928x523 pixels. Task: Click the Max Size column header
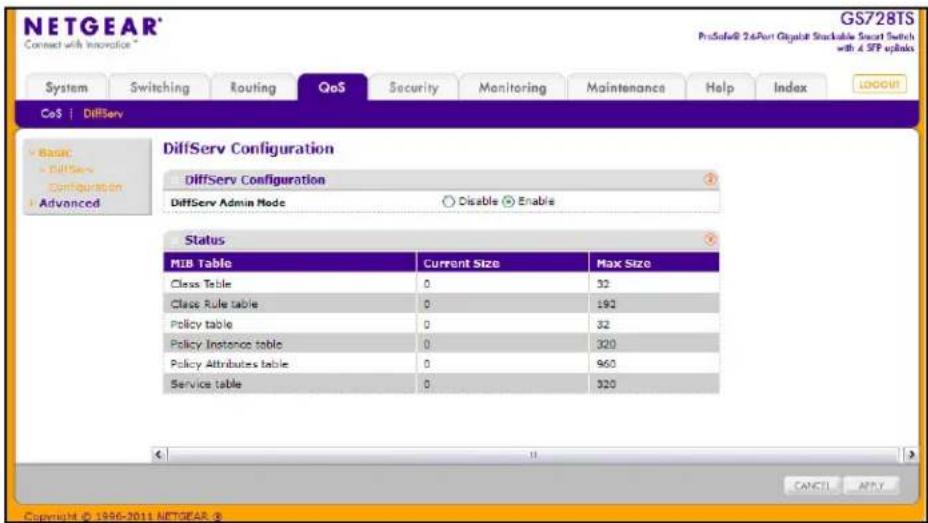(x=654, y=263)
